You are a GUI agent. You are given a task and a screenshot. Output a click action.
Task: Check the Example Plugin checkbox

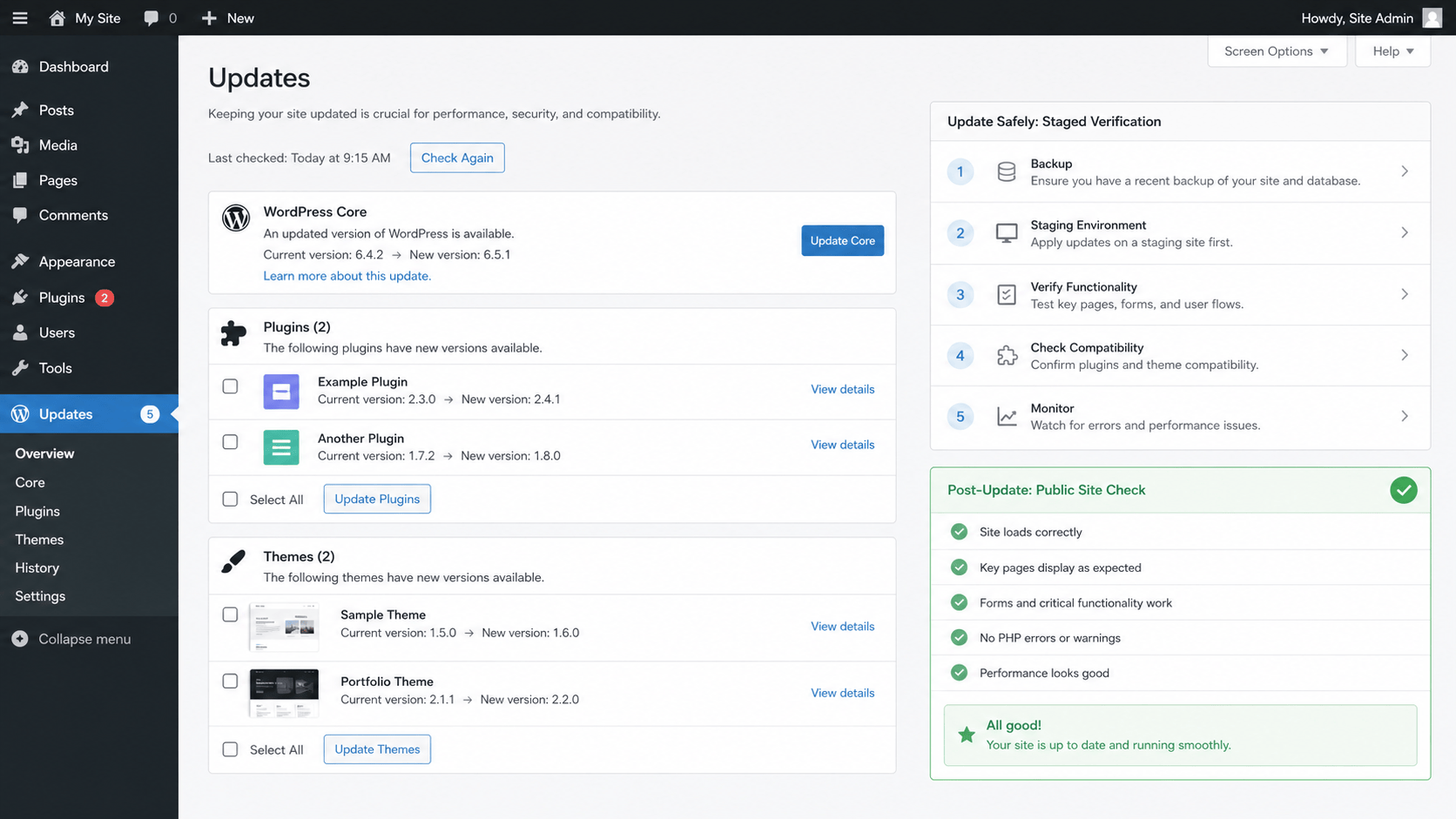pyautogui.click(x=230, y=386)
